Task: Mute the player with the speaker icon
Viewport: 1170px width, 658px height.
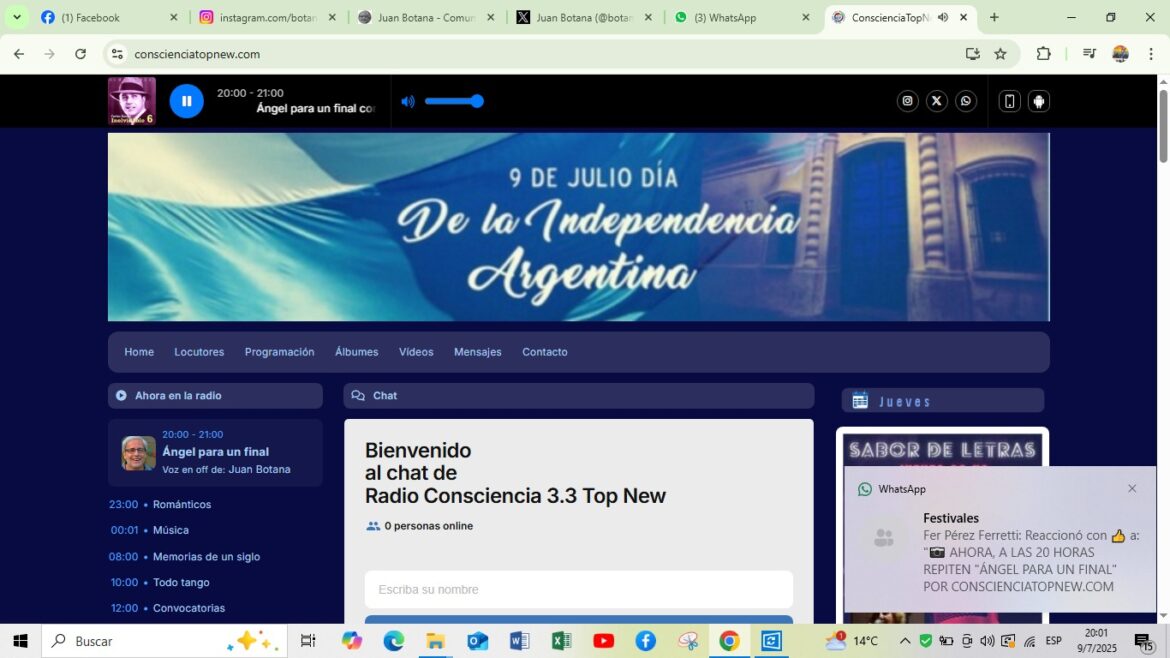Action: [408, 101]
